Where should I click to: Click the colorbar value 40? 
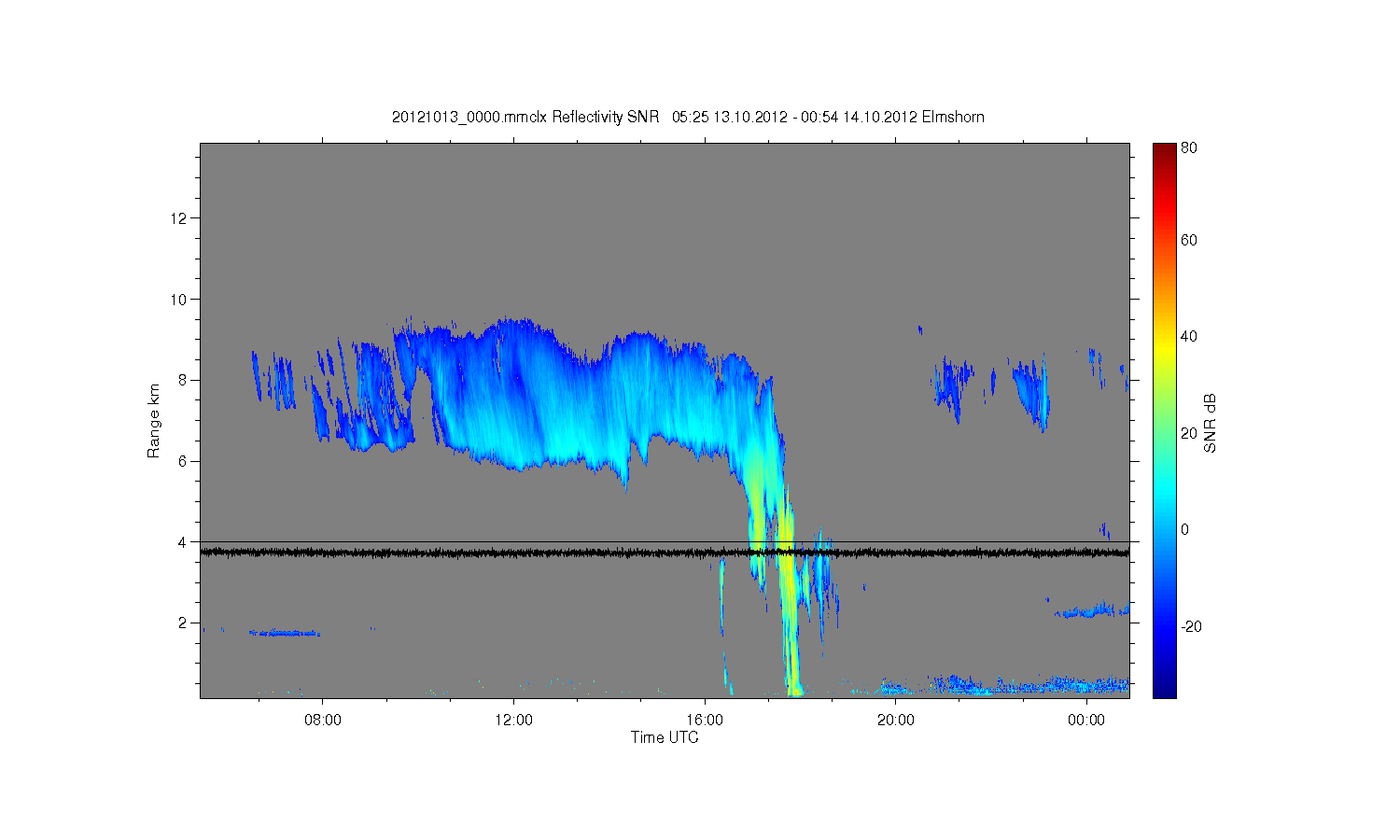[1189, 337]
